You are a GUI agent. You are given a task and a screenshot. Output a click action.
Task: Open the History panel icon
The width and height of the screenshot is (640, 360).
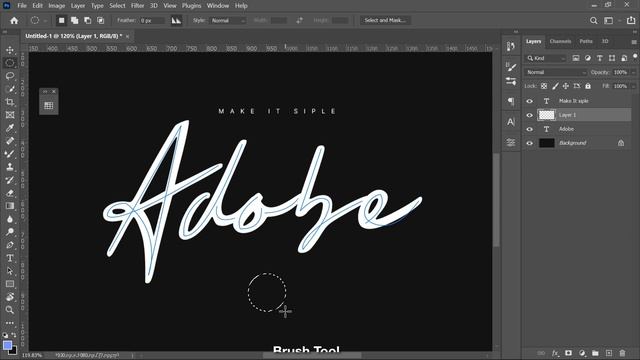click(x=511, y=46)
